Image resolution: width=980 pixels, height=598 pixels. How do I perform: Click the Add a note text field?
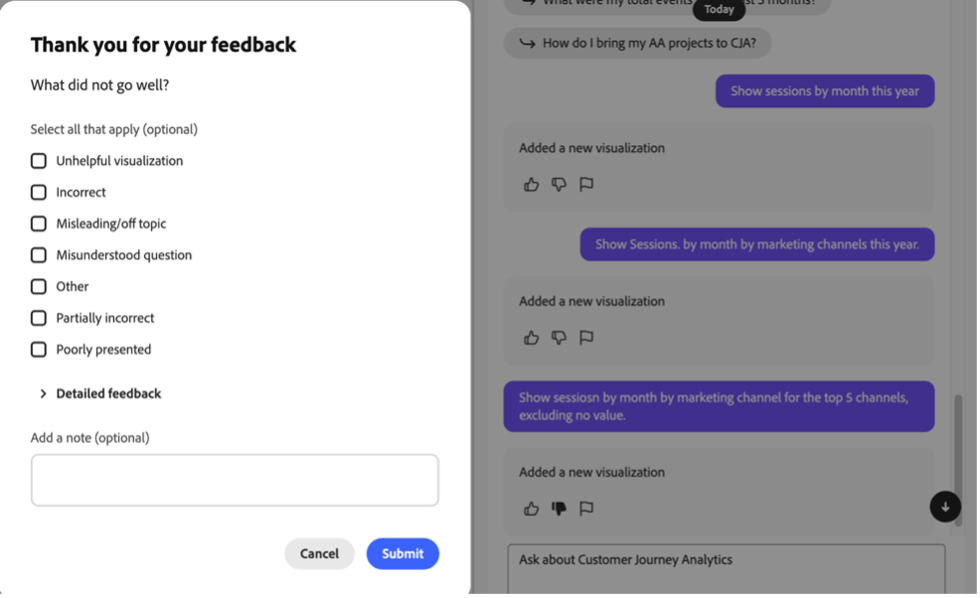tap(235, 480)
